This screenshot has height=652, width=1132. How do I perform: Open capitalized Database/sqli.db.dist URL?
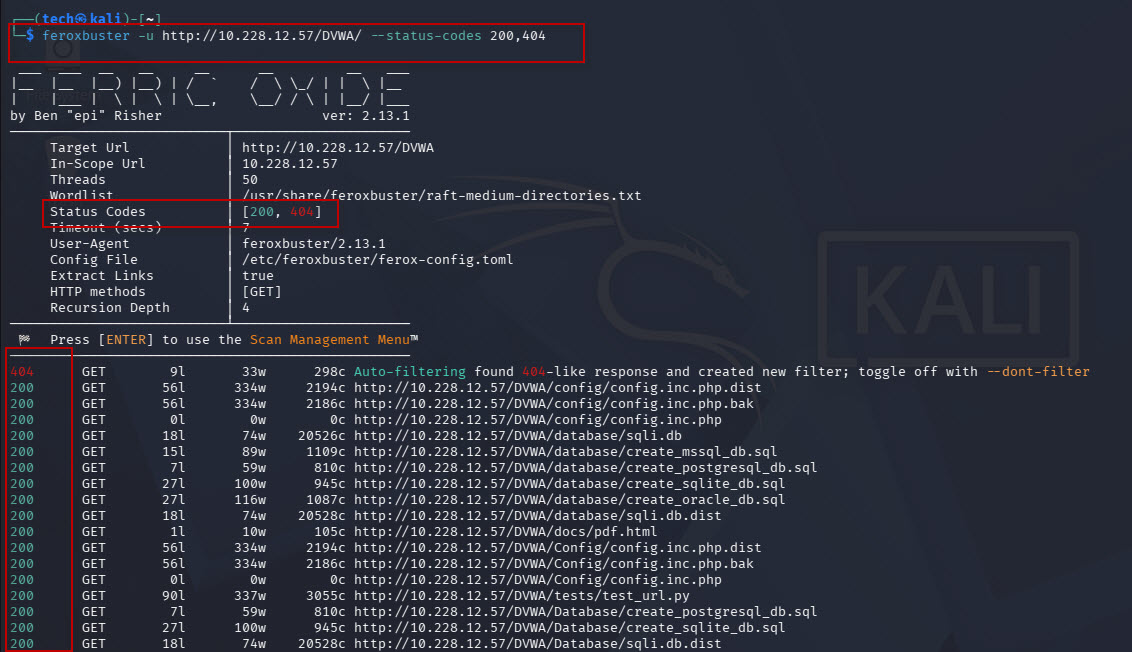point(538,643)
